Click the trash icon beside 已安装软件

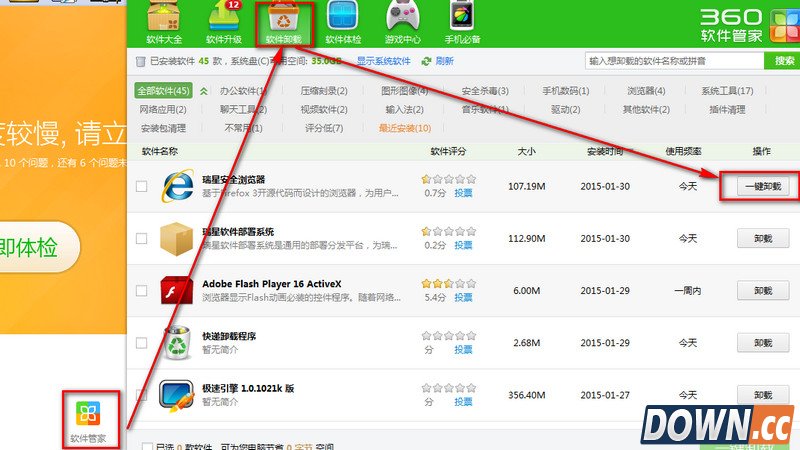click(140, 62)
